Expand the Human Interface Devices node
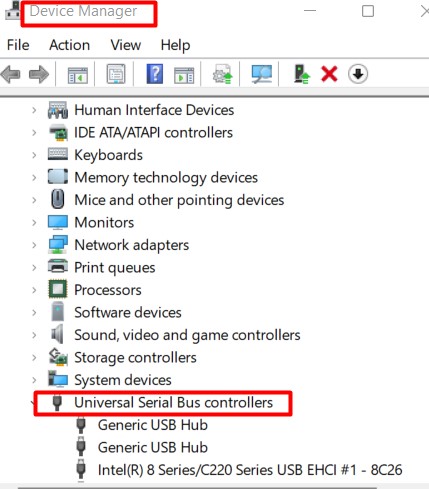 [34, 110]
